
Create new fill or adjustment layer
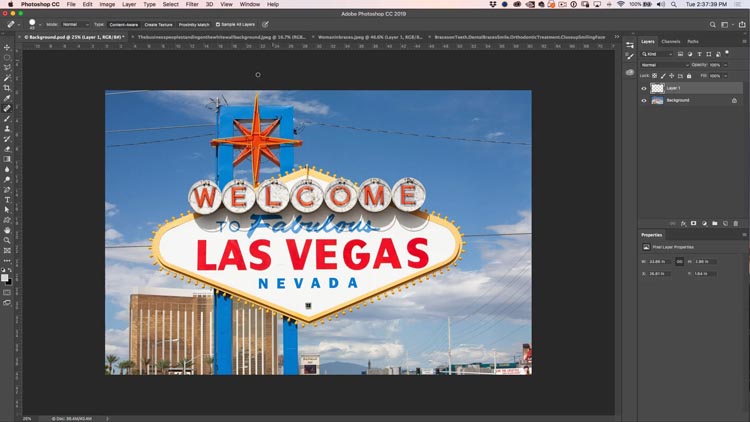pos(704,223)
